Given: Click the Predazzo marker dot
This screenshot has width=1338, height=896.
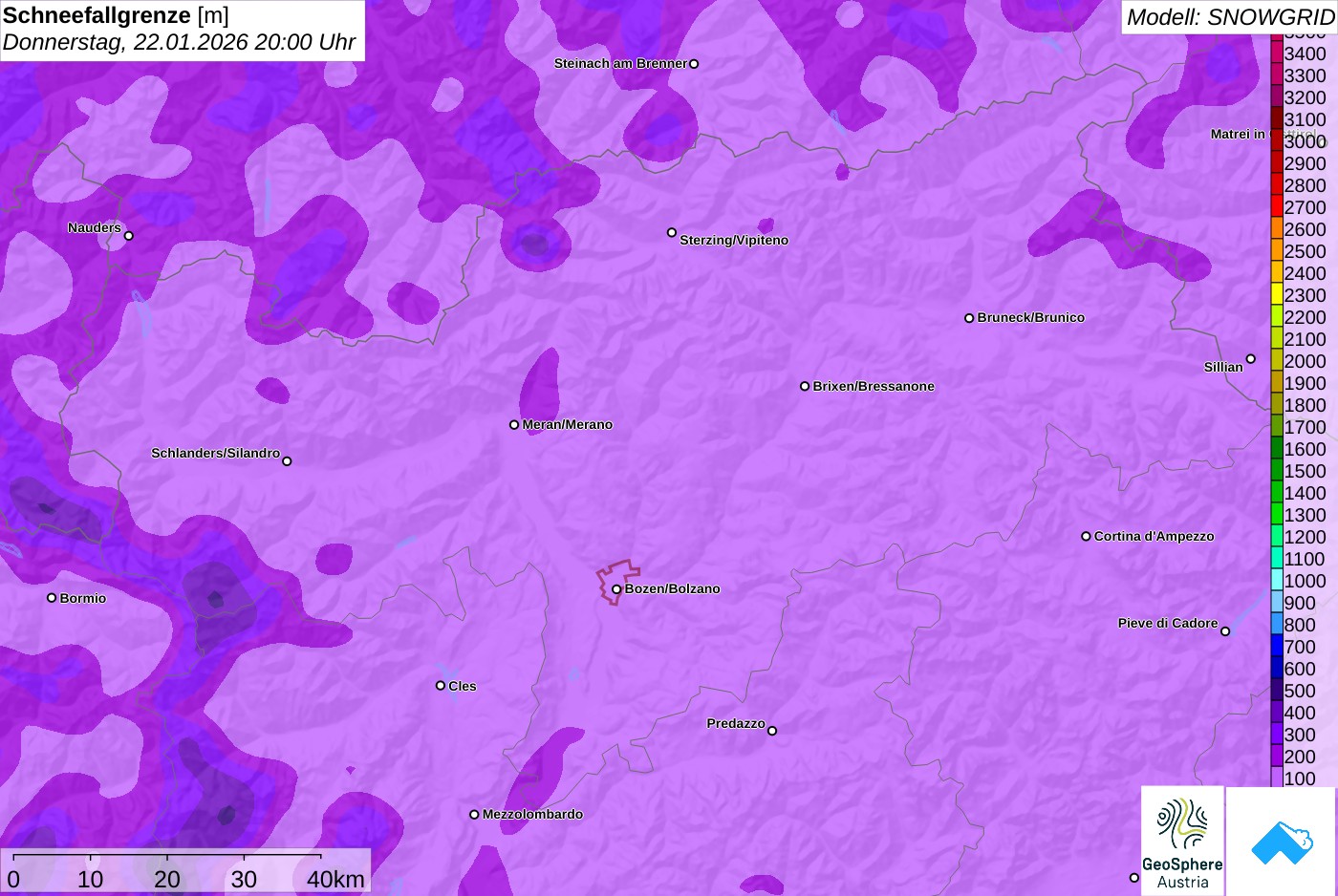Looking at the screenshot, I should click(772, 731).
